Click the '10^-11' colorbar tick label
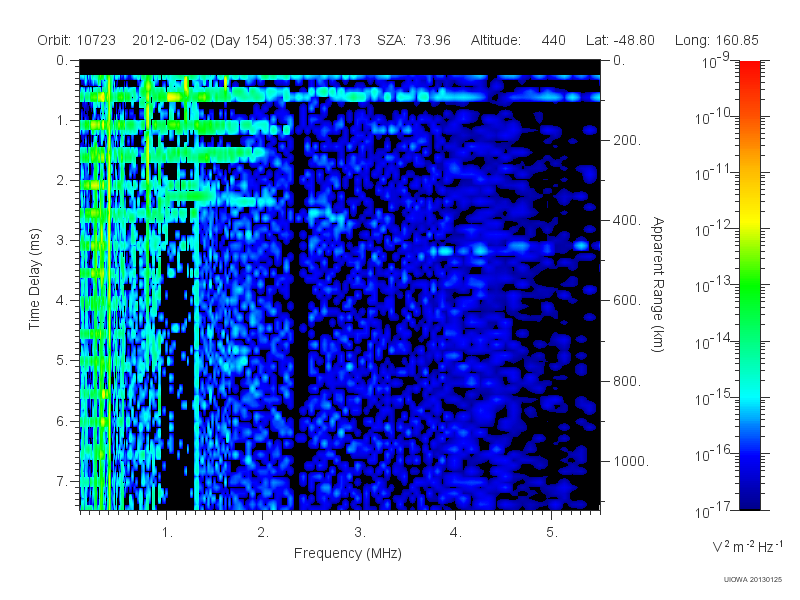Screen dimensions: 800x600 [x=712, y=173]
